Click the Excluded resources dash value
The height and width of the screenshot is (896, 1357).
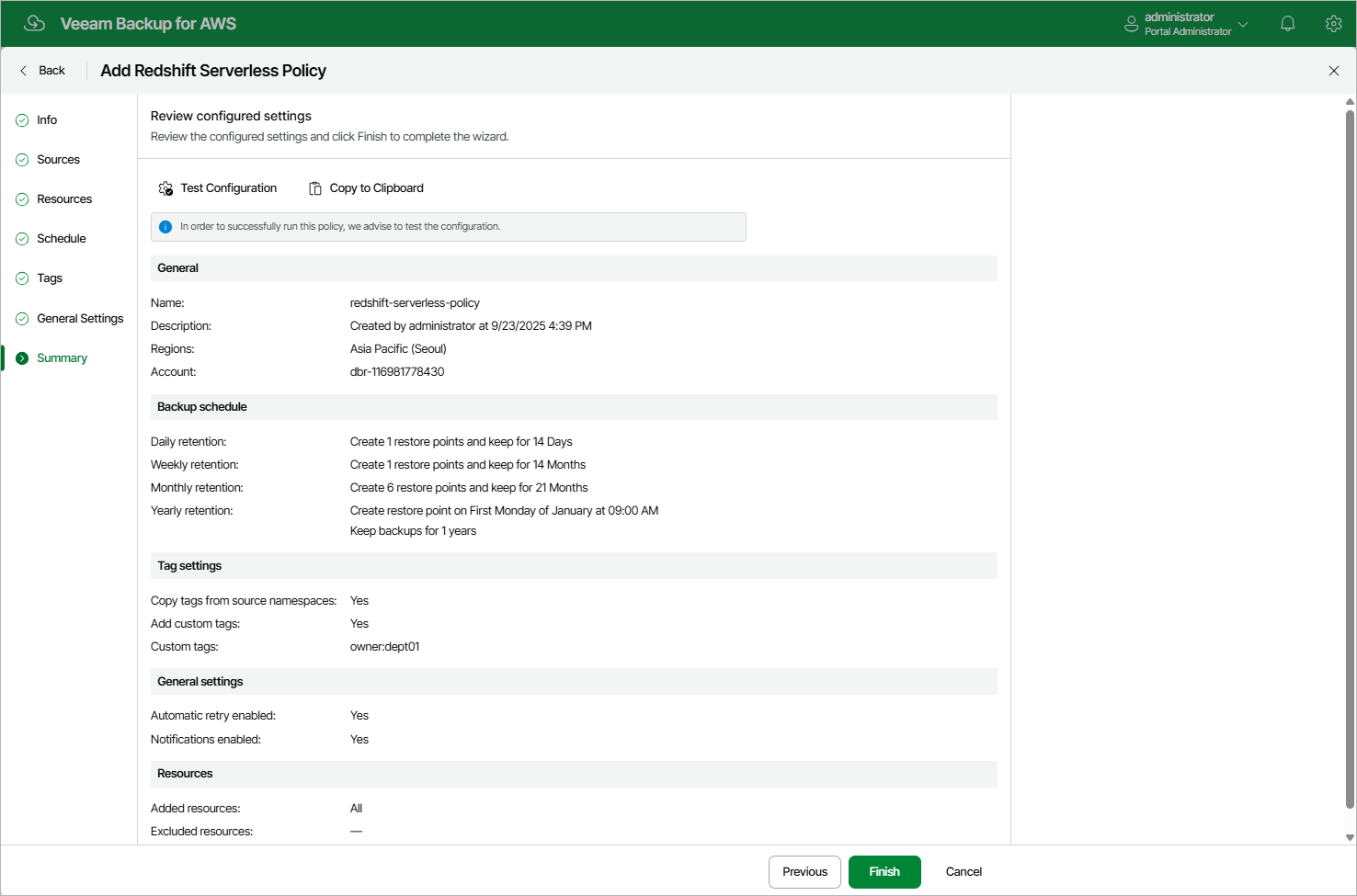point(356,832)
